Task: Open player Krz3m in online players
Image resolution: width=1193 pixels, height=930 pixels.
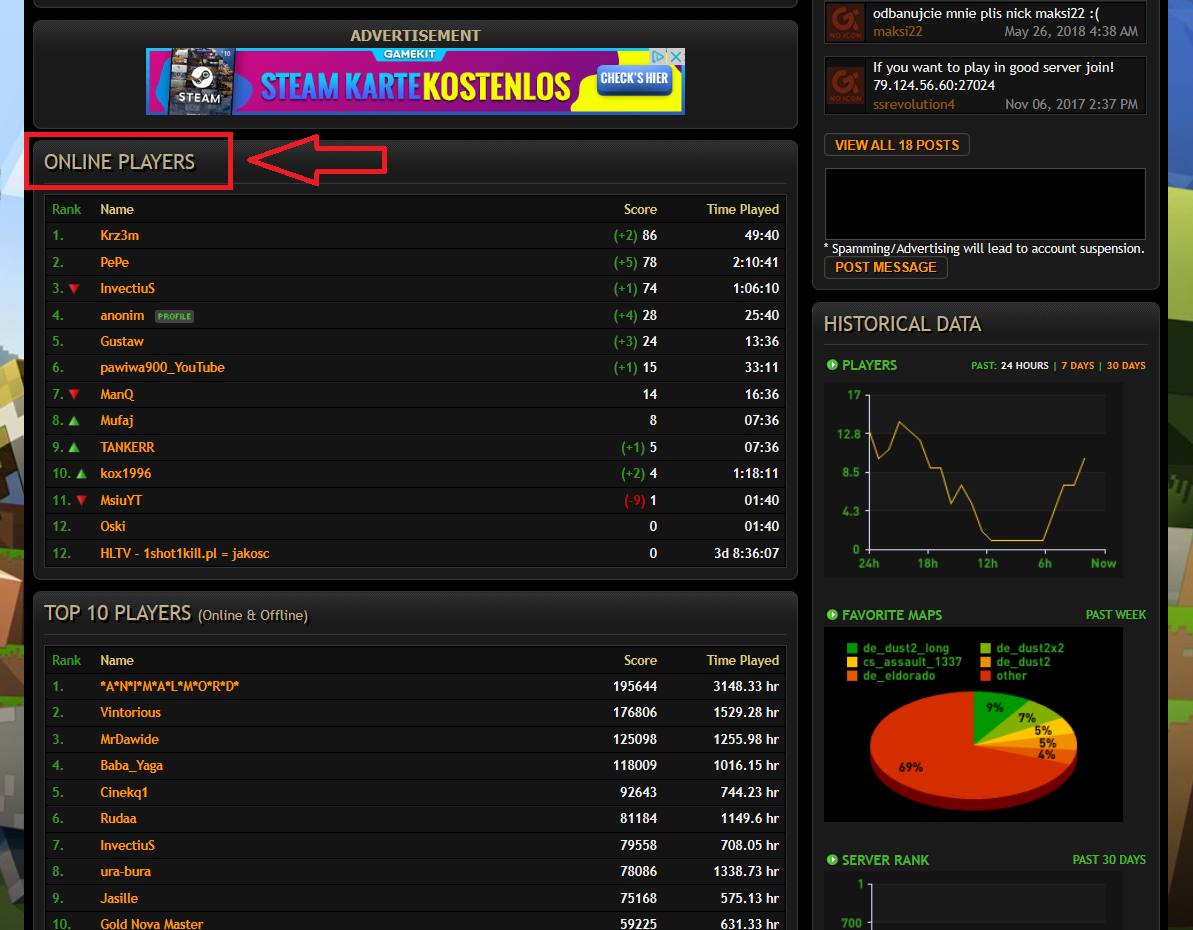Action: click(x=120, y=236)
